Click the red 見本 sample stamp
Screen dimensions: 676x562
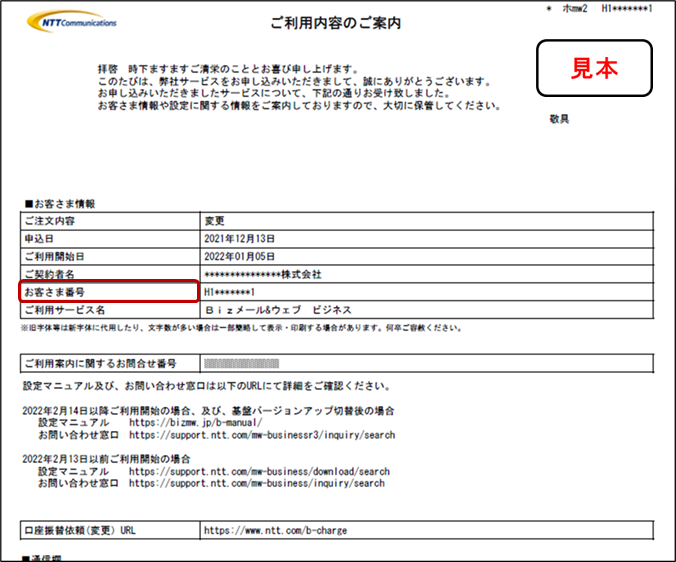594,68
